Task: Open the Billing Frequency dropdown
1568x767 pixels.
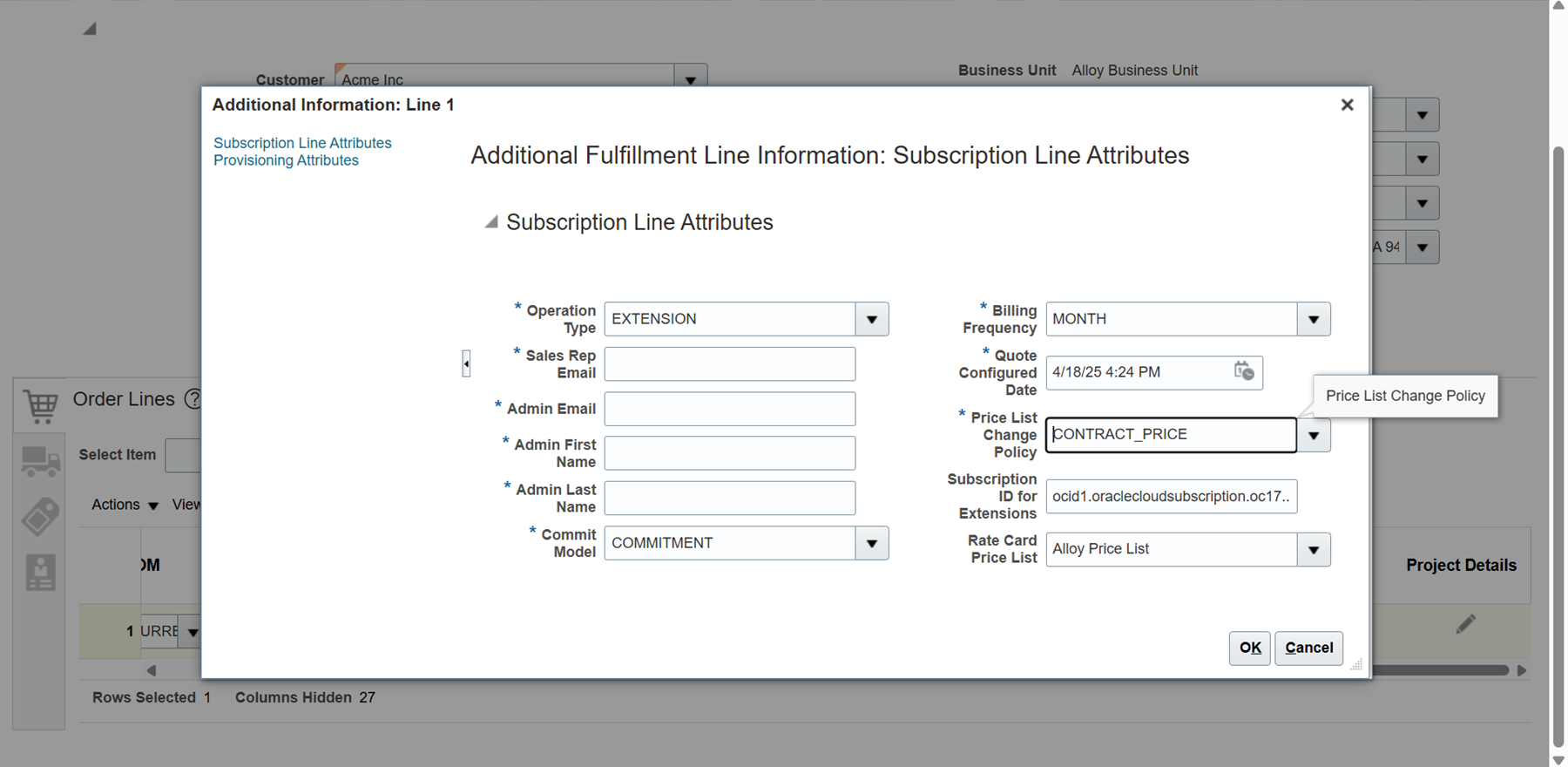Action: (x=1314, y=319)
